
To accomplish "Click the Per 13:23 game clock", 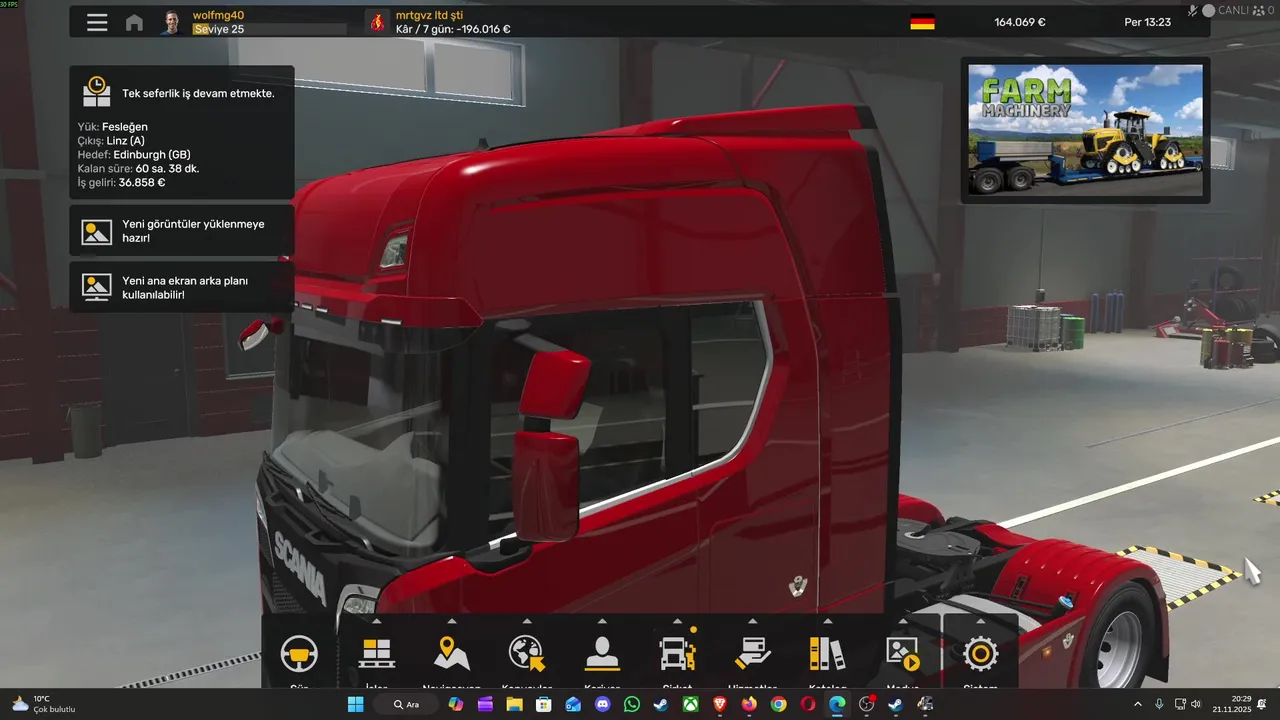I will (x=1147, y=22).
